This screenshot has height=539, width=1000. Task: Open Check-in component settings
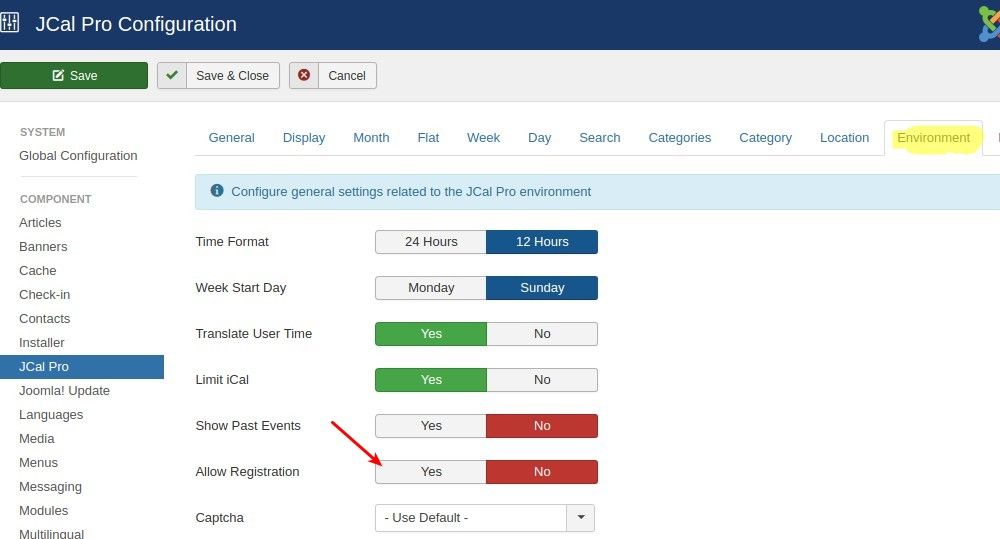point(45,295)
